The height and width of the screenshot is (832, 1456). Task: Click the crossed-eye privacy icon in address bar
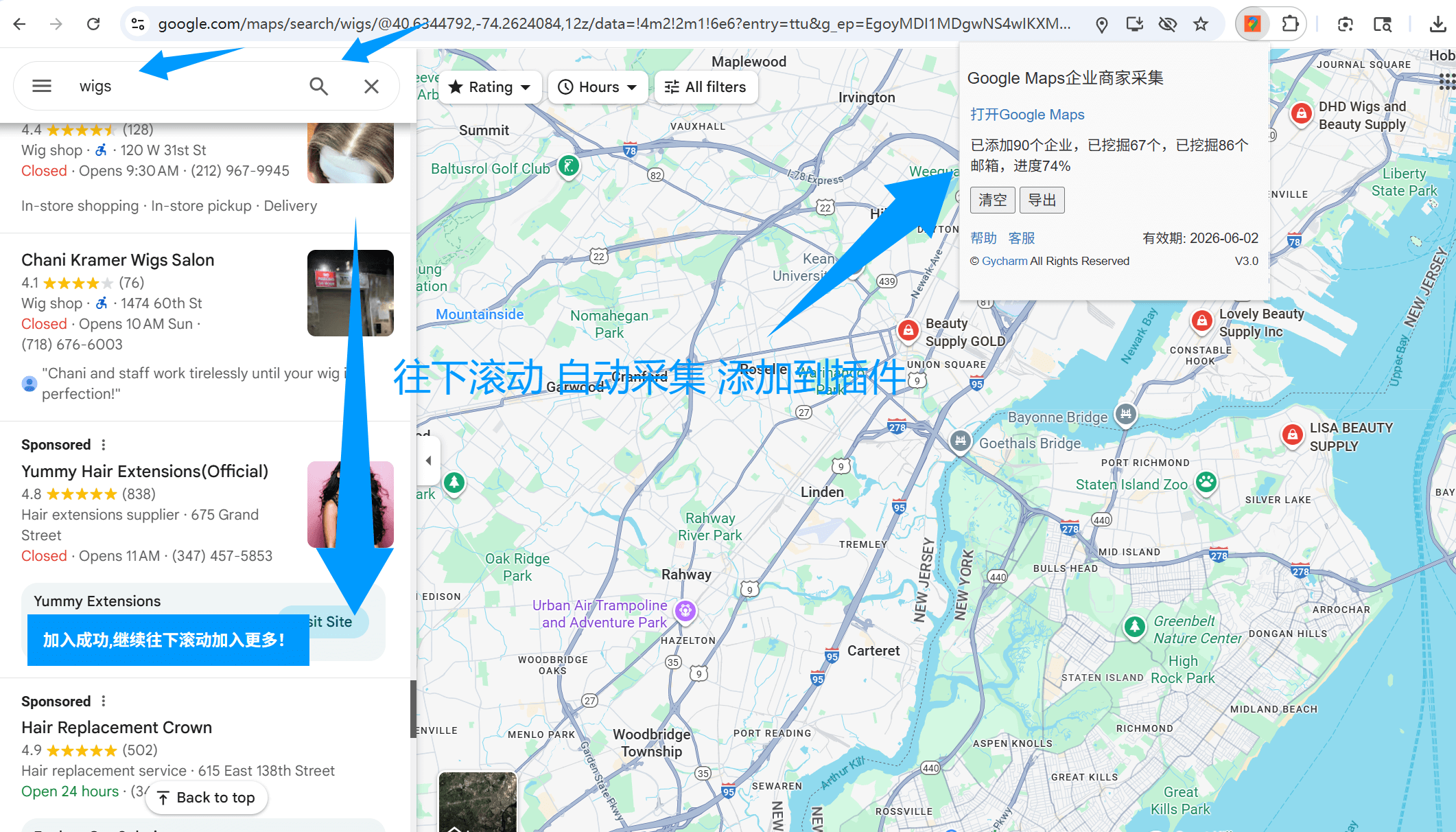[1167, 25]
